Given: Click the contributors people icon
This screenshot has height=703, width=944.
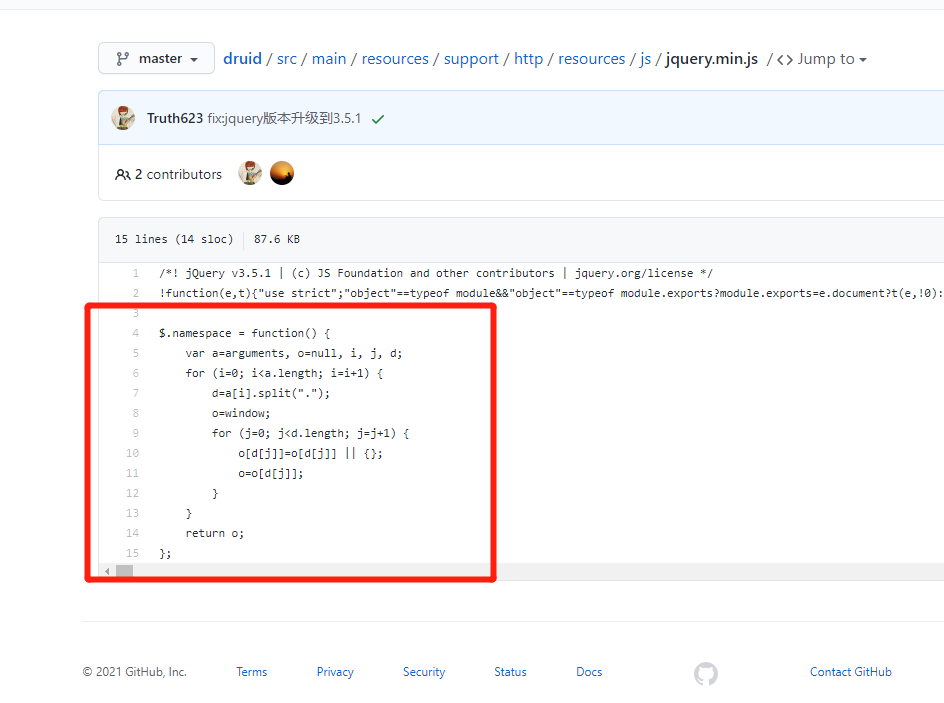Looking at the screenshot, I should [122, 175].
